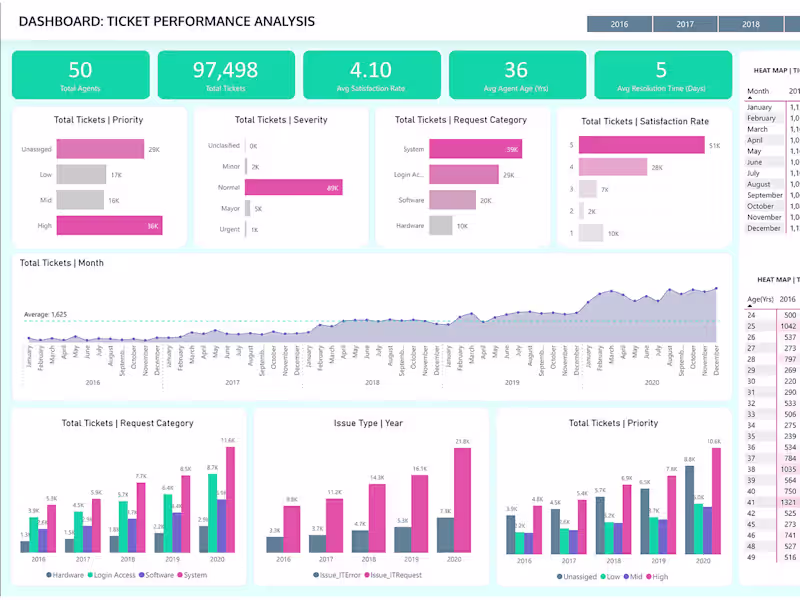Click the High priority legend marker
This screenshot has height=600, width=800.
tap(648, 577)
